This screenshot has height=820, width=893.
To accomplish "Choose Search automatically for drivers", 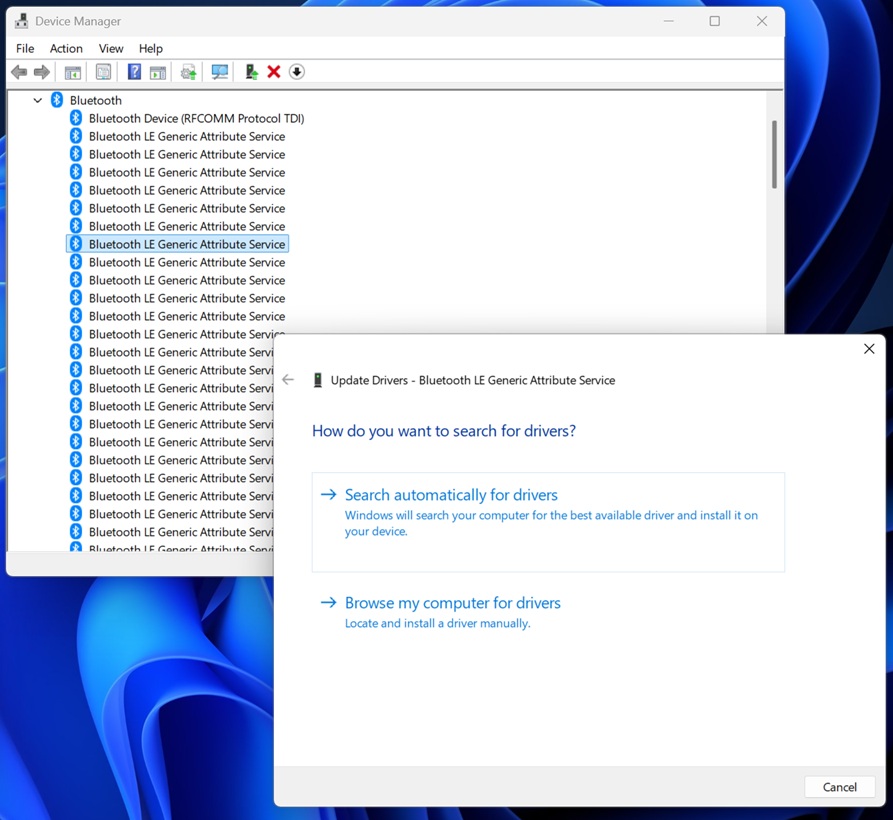I will 451,494.
